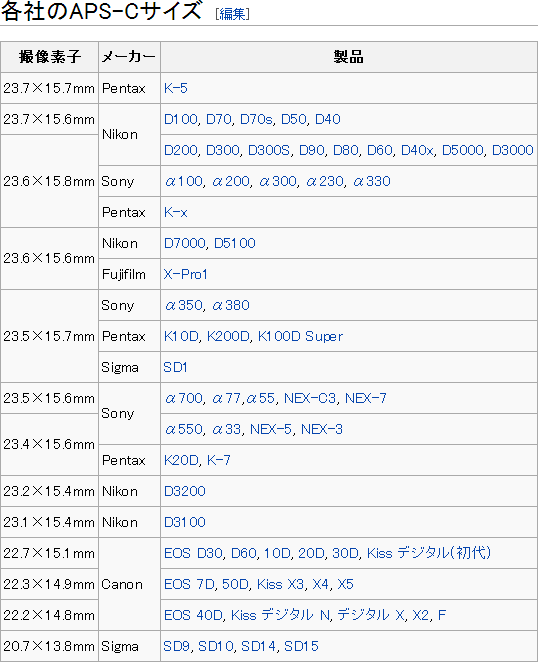Screen dimensions: 538x662
Task: Click the Fujifilm X-Pro1 link
Action: pyautogui.click(x=185, y=274)
